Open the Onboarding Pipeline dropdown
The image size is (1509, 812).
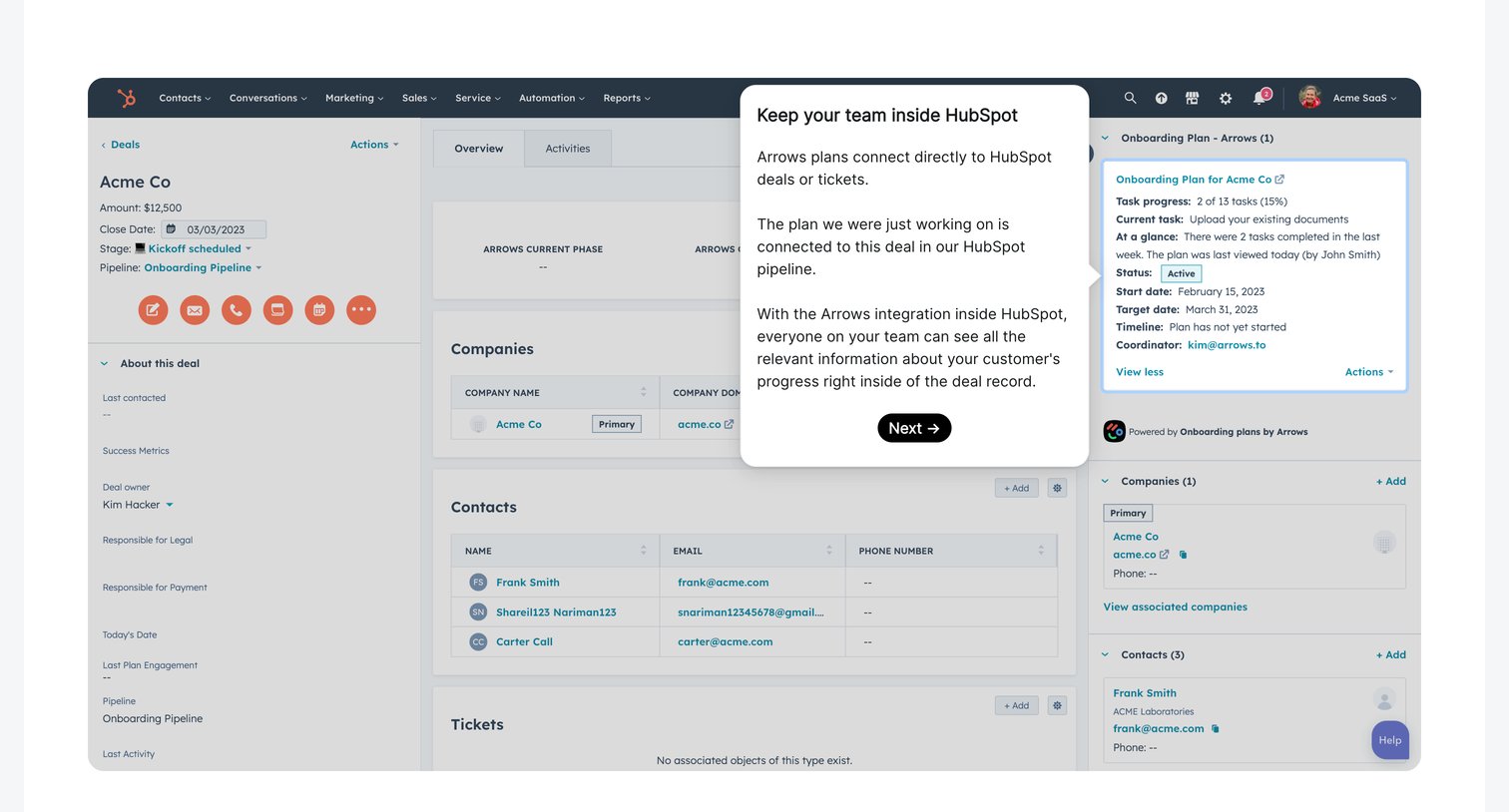203,268
